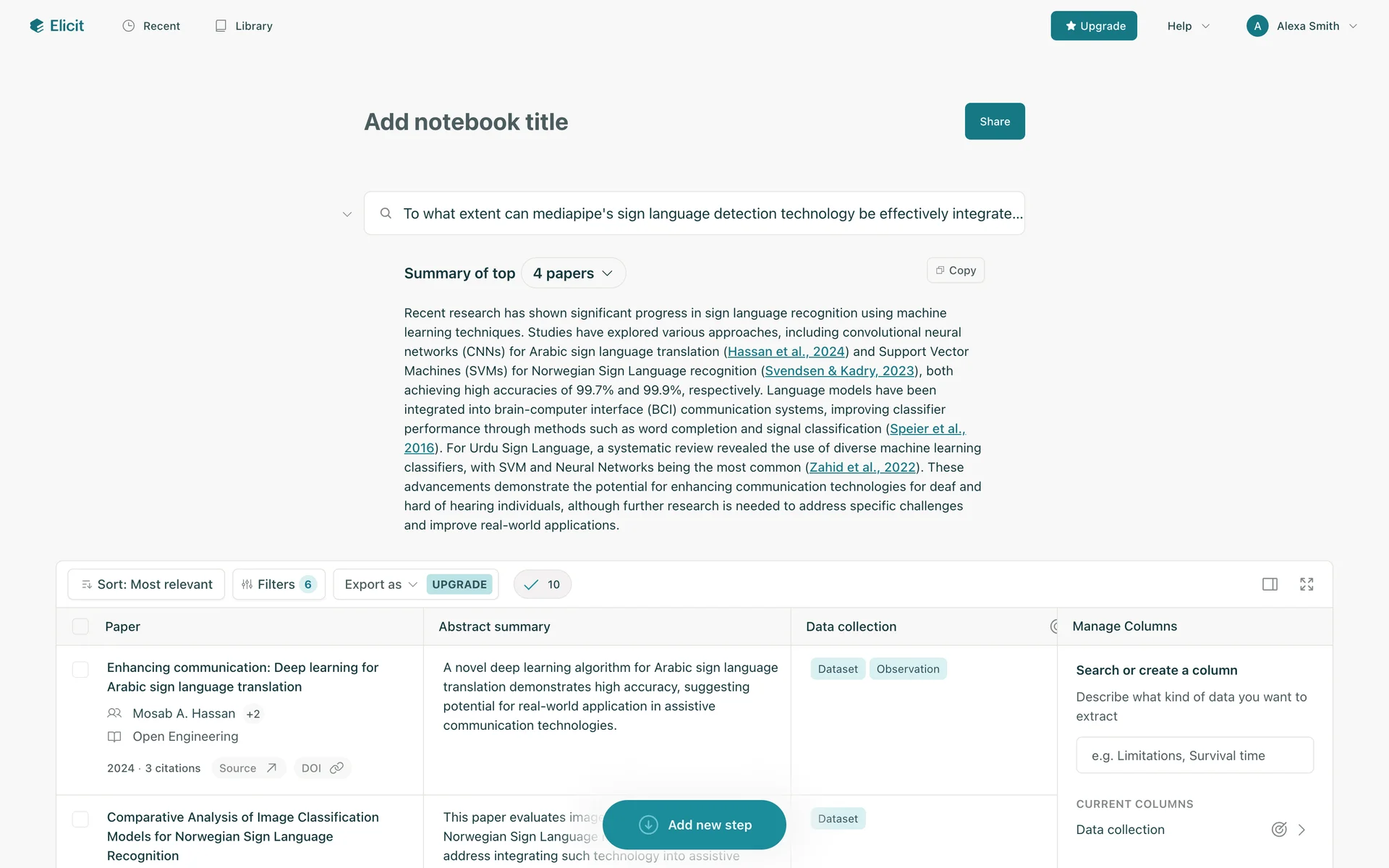This screenshot has width=1389, height=868.
Task: Click the Alexa Smith avatar
Action: pyautogui.click(x=1257, y=26)
